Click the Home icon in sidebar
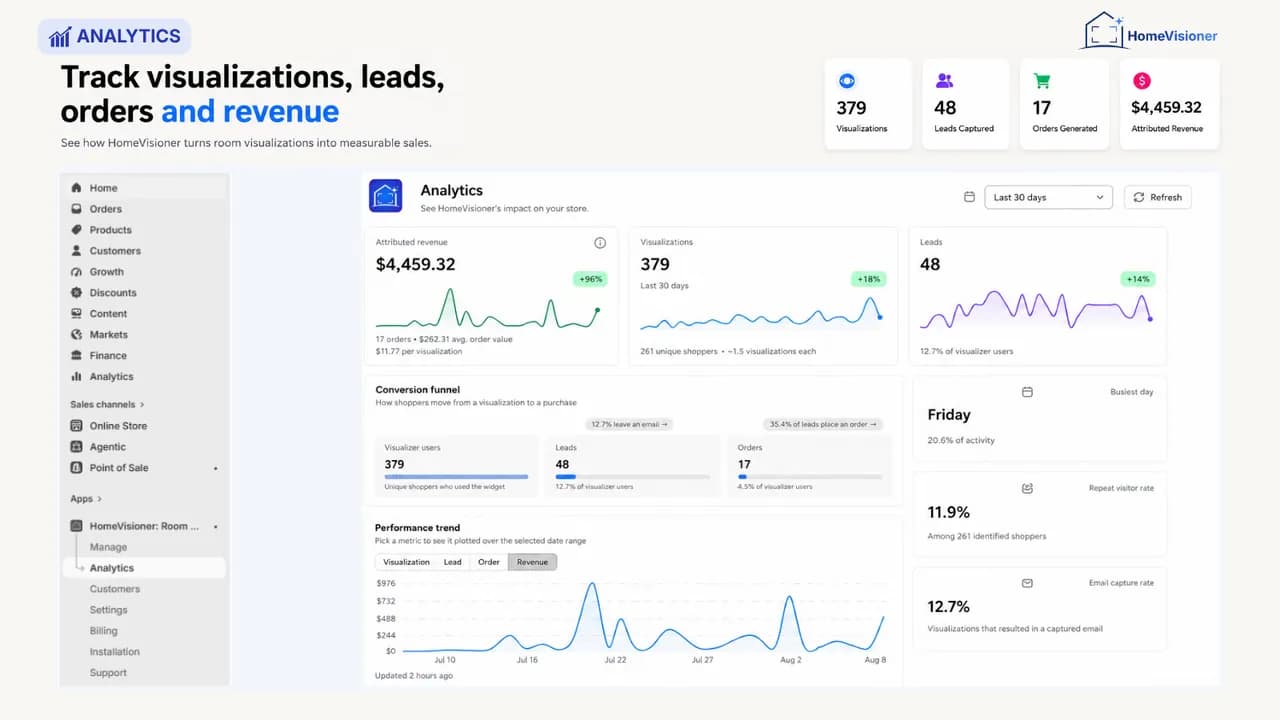 77,188
